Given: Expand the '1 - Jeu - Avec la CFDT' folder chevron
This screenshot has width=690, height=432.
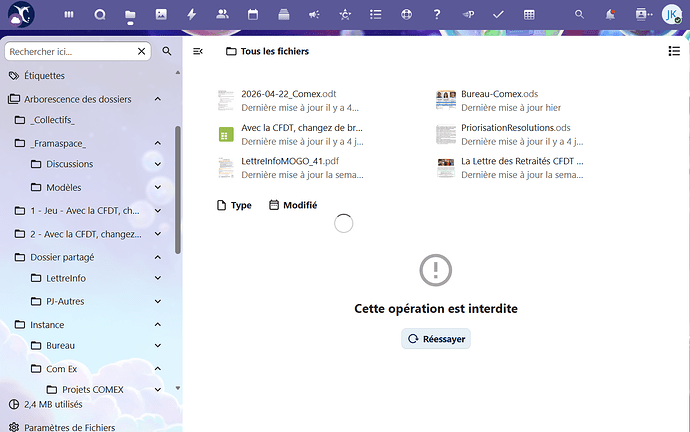Looking at the screenshot, I should (x=158, y=211).
